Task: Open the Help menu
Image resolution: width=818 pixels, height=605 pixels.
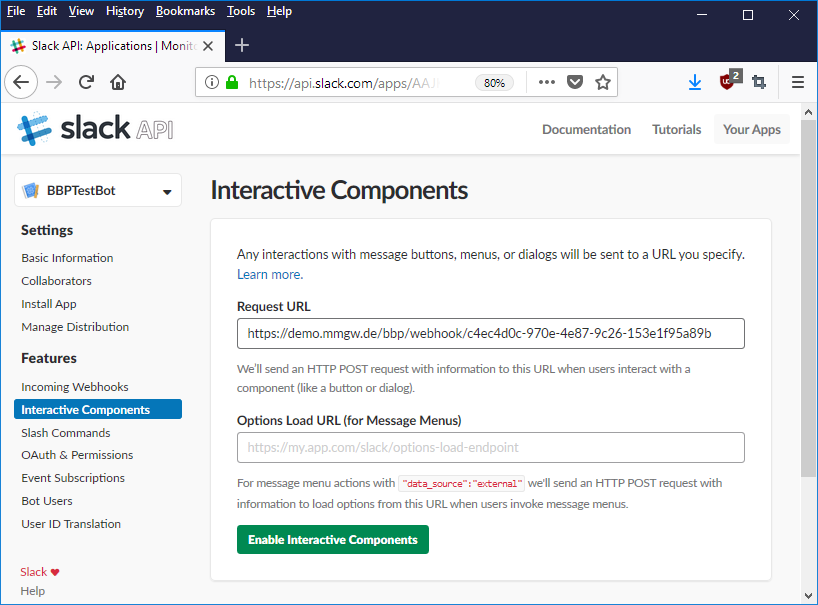Action: (x=279, y=11)
